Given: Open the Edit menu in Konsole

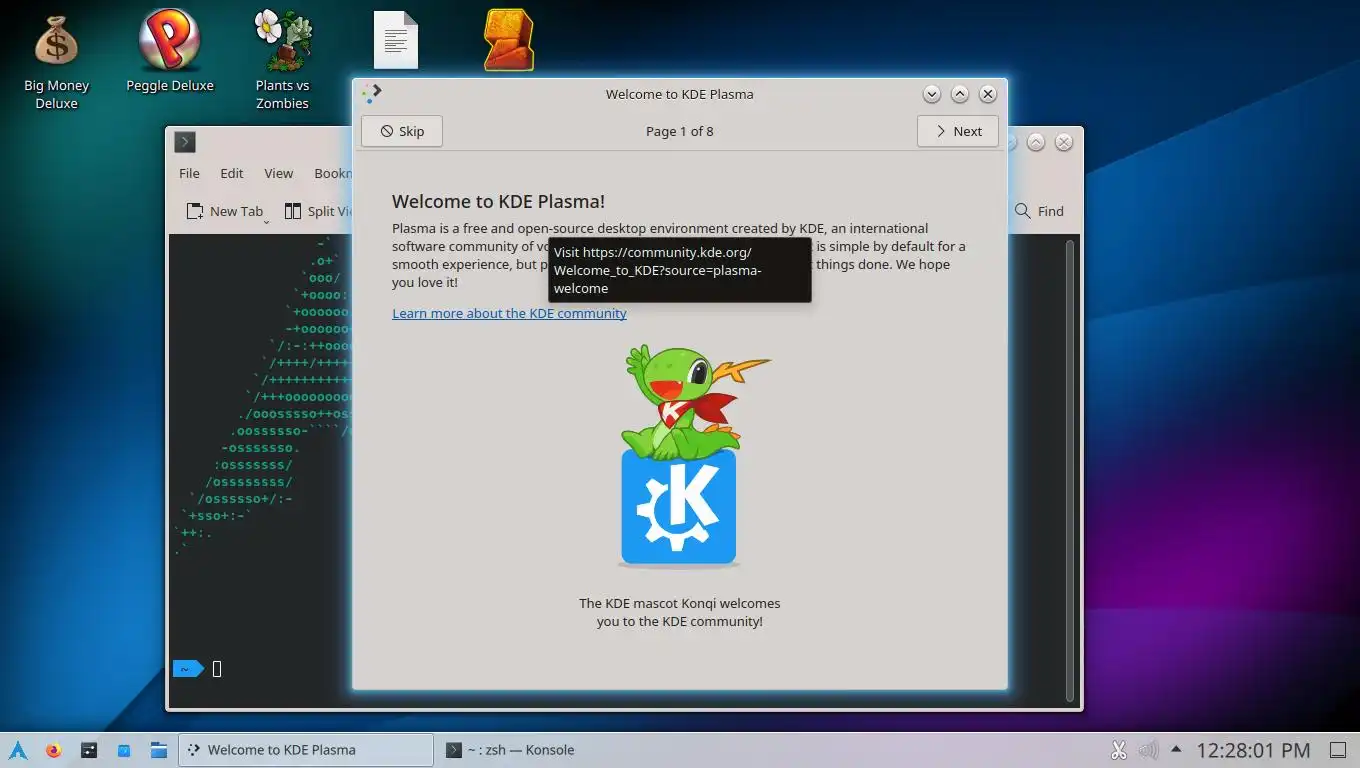Looking at the screenshot, I should click(x=232, y=173).
